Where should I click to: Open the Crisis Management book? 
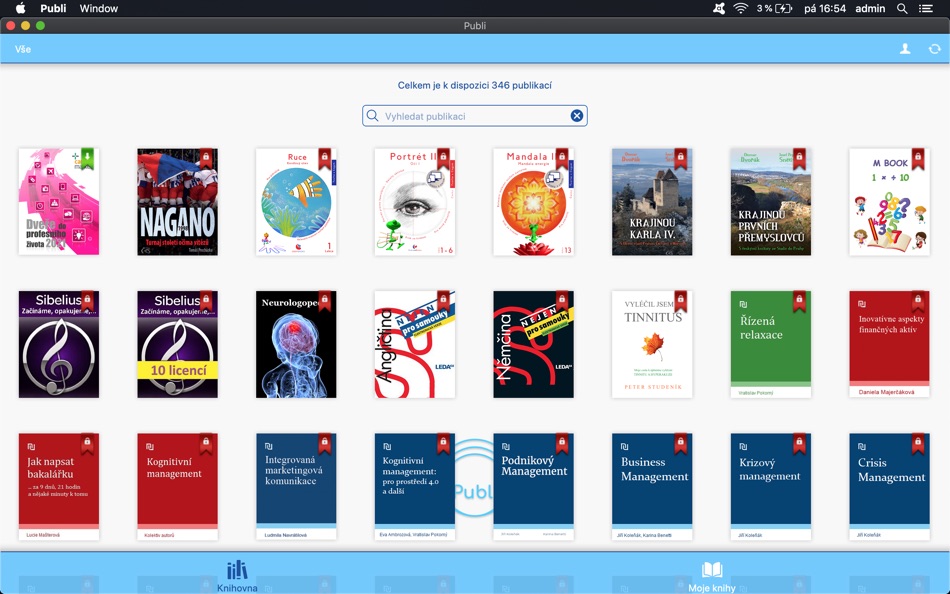pyautogui.click(x=889, y=487)
